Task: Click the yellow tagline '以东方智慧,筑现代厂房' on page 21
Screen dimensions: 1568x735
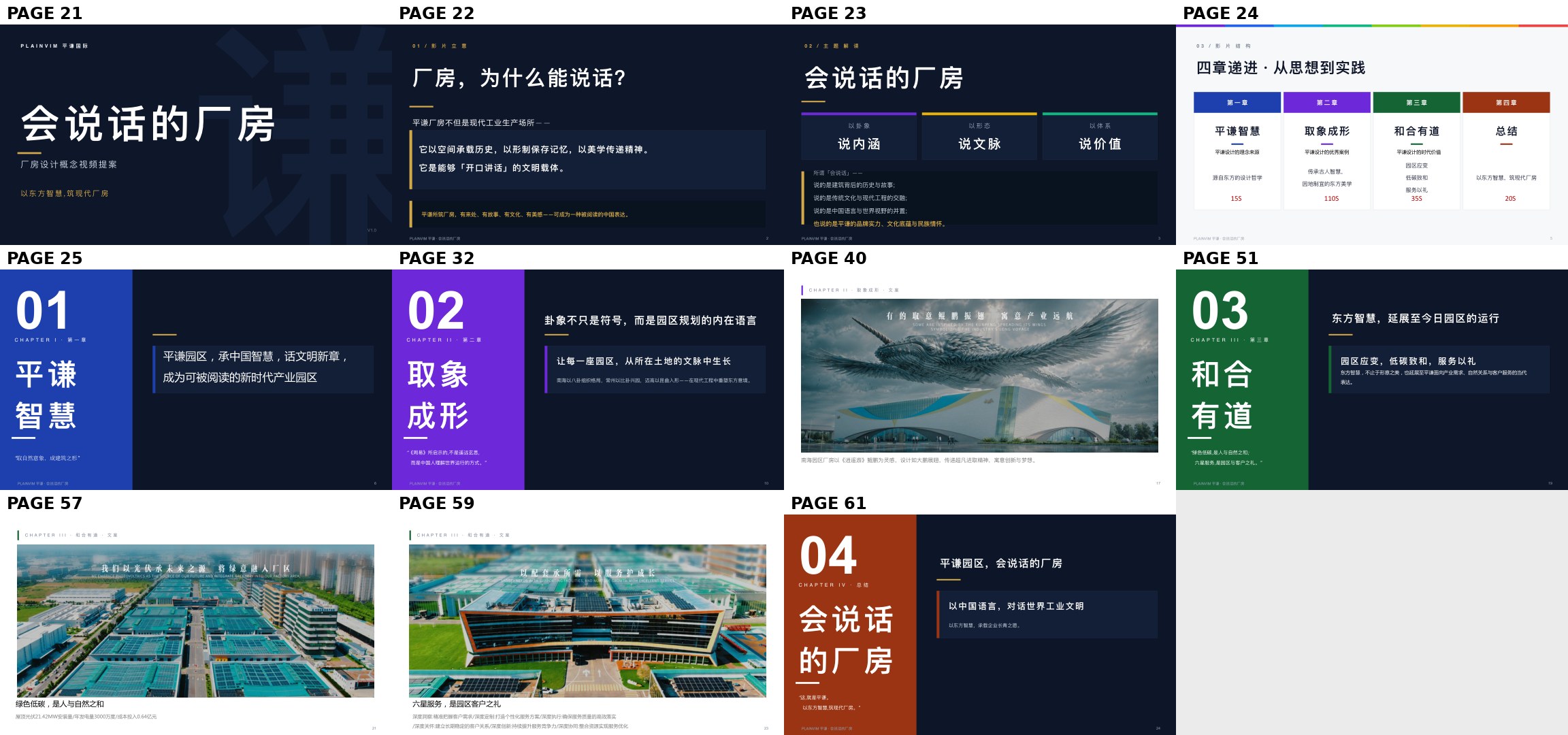Action: [x=65, y=193]
